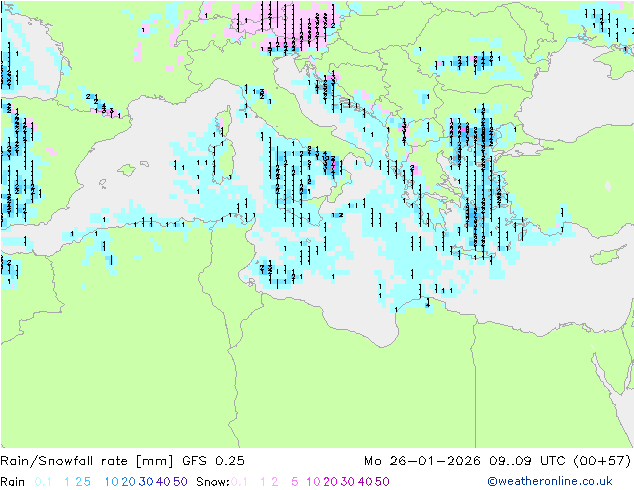Click the rain legend value 0.1
The height and width of the screenshot is (490, 634).
(43, 482)
